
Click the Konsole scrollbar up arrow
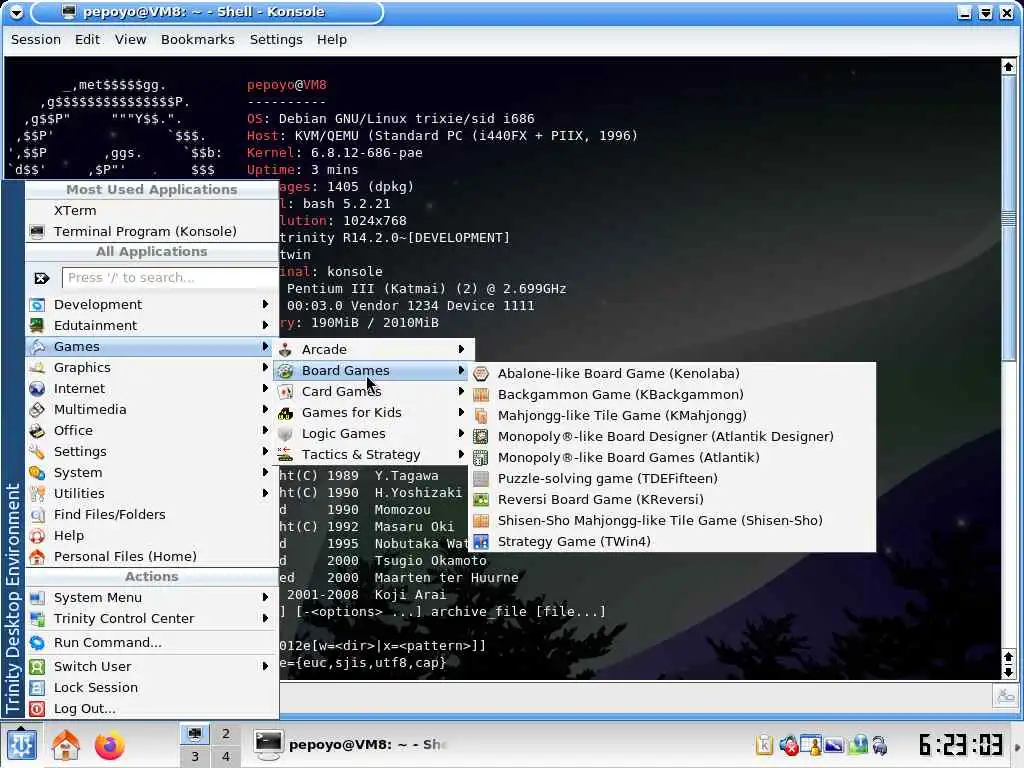[1008, 67]
